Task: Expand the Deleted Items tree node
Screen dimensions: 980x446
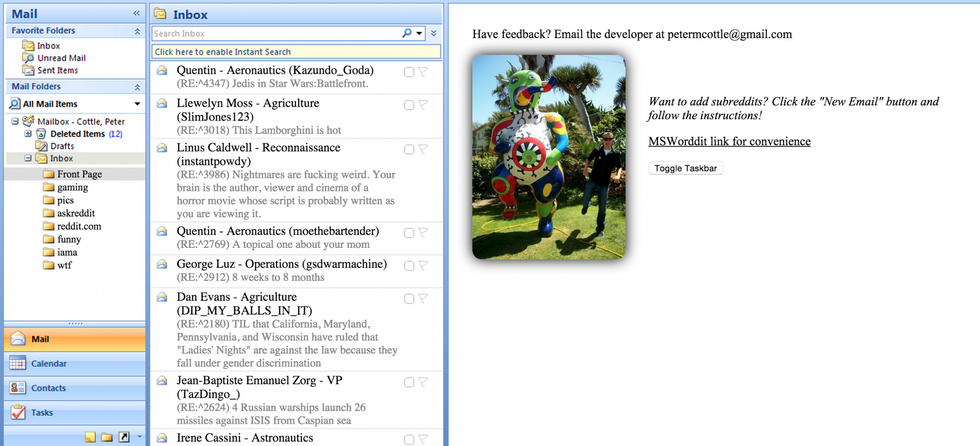Action: (x=28, y=134)
